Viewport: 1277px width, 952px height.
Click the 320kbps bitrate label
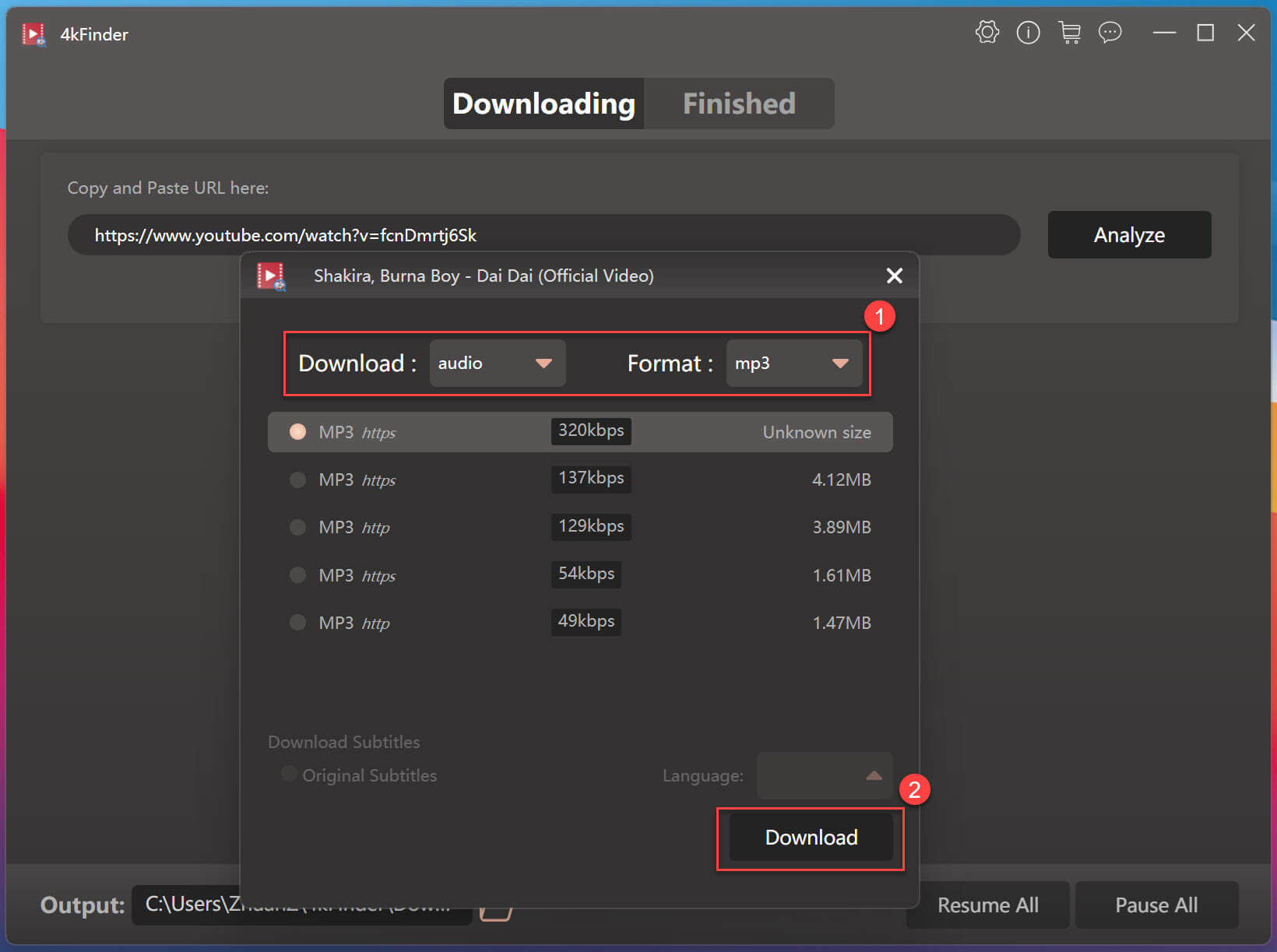pos(591,430)
